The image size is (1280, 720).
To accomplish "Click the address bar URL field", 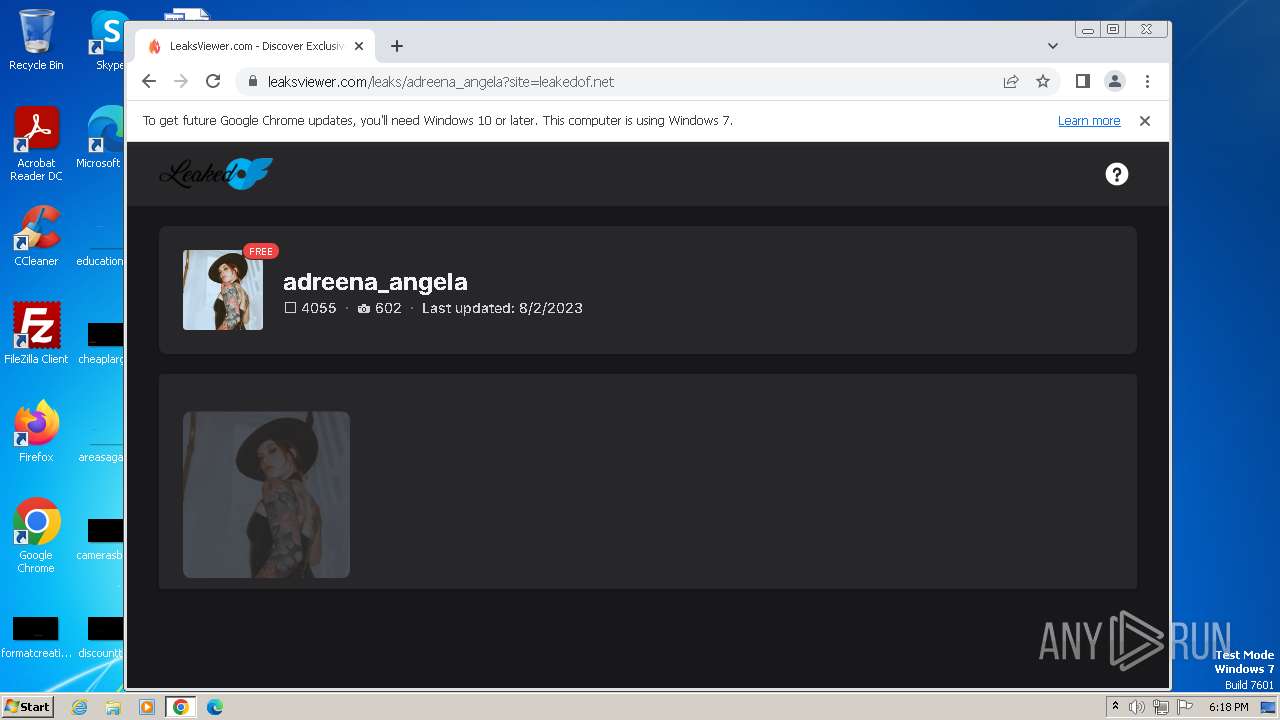I will click(620, 82).
